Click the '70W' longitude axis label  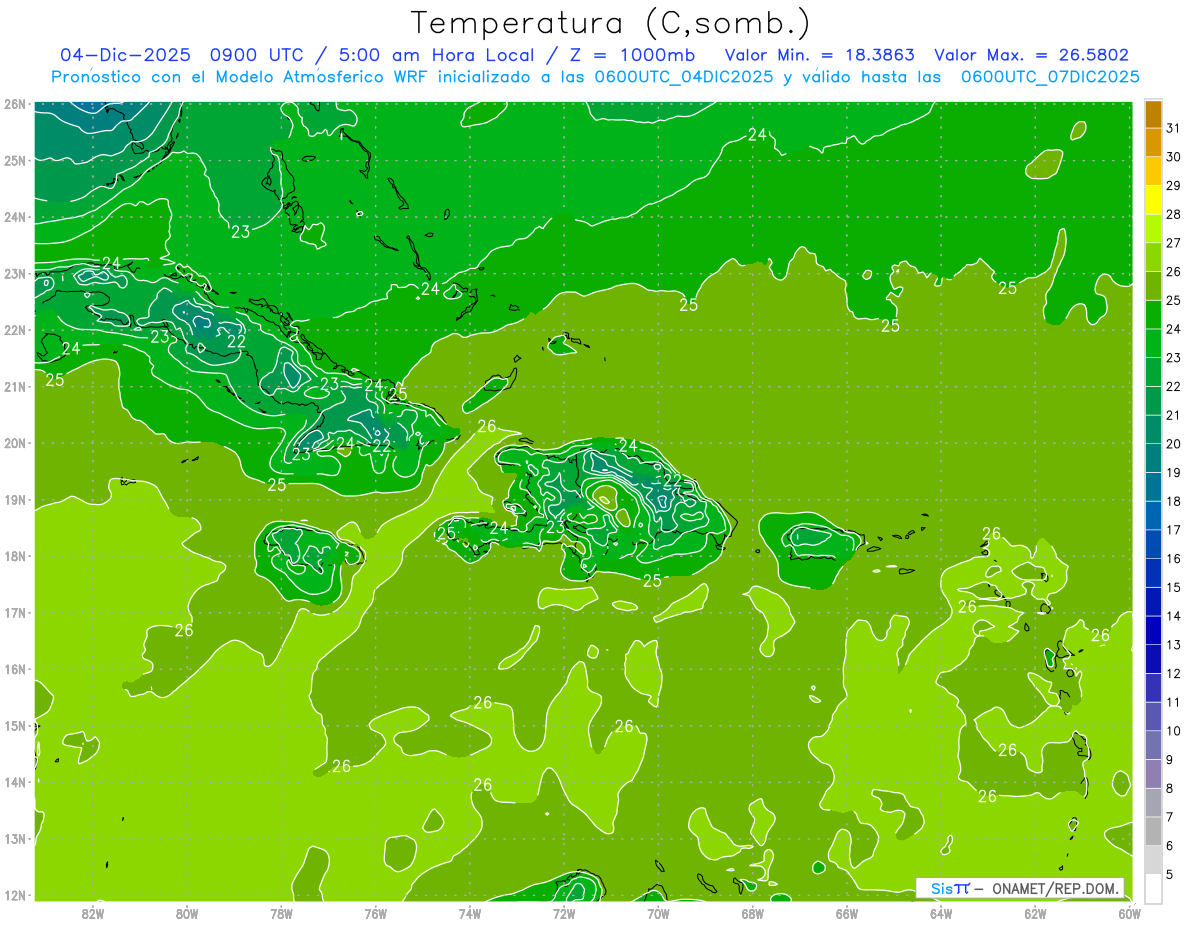pos(658,912)
